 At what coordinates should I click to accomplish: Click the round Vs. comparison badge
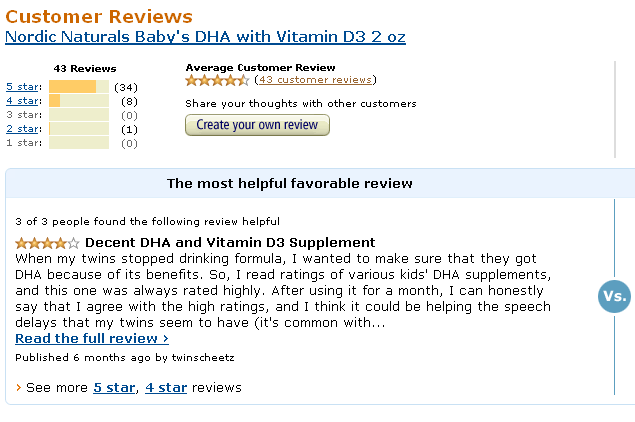coord(614,296)
